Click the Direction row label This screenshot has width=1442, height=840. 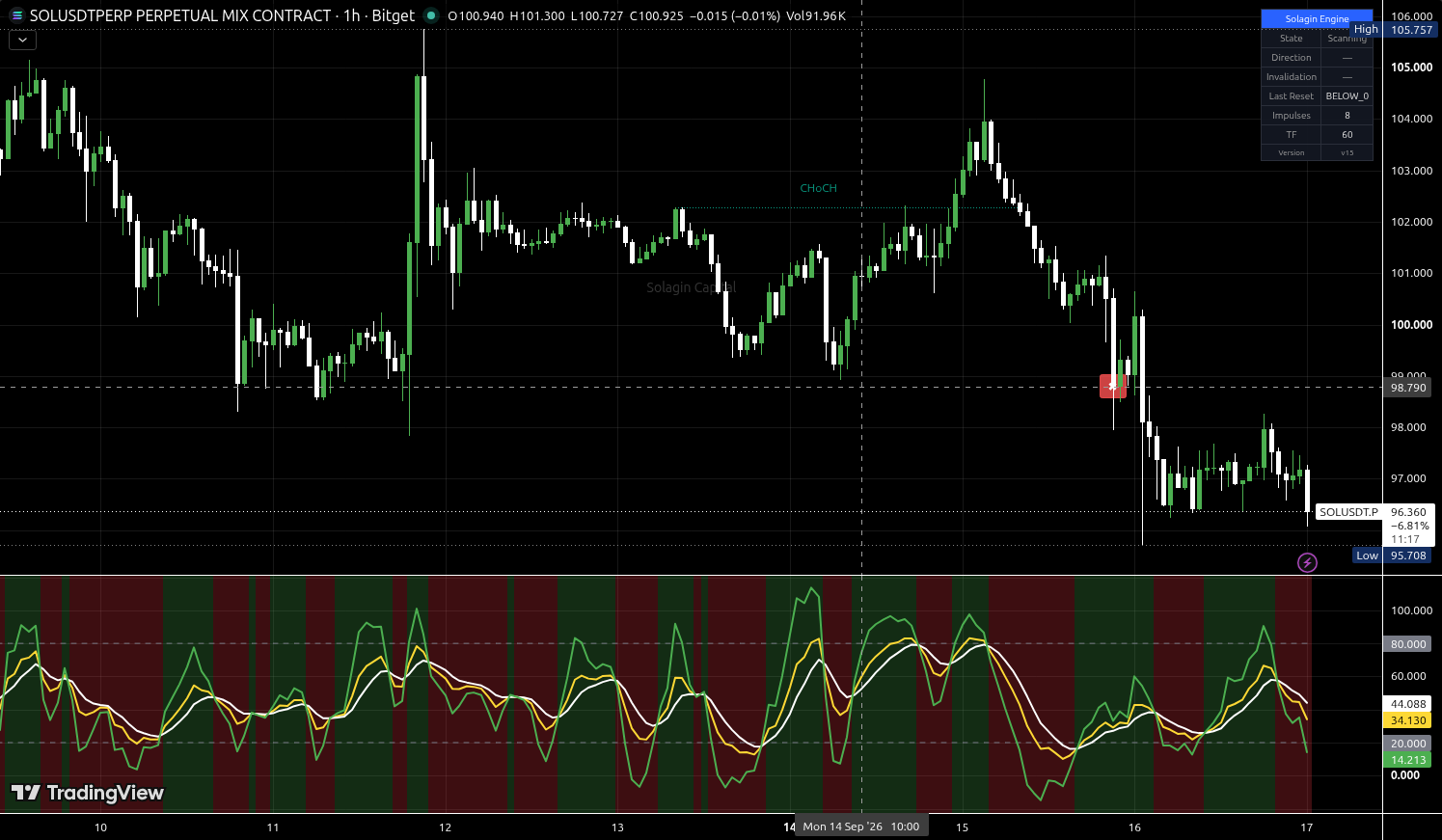pos(1292,58)
